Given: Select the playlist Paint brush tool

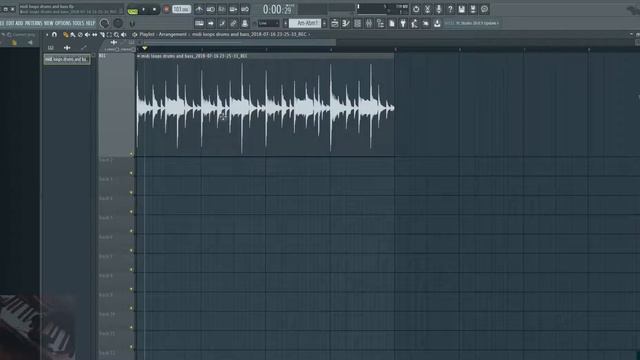Looking at the screenshot, I should pyautogui.click(x=73, y=35).
